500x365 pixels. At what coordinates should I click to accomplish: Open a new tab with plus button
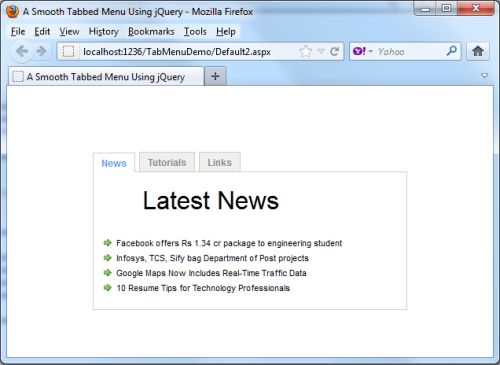pyautogui.click(x=215, y=76)
